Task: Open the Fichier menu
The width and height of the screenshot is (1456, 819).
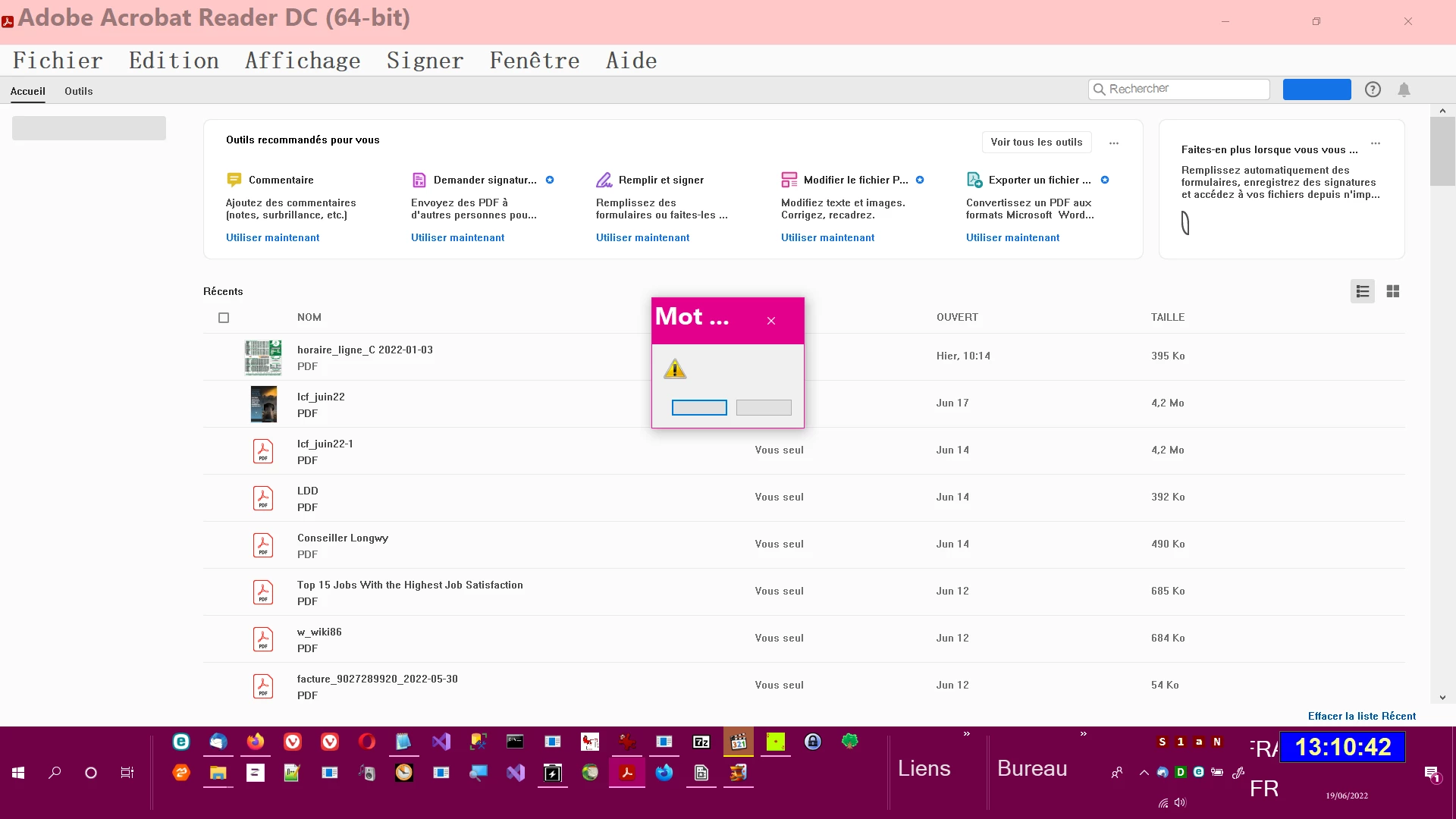Action: tap(58, 61)
